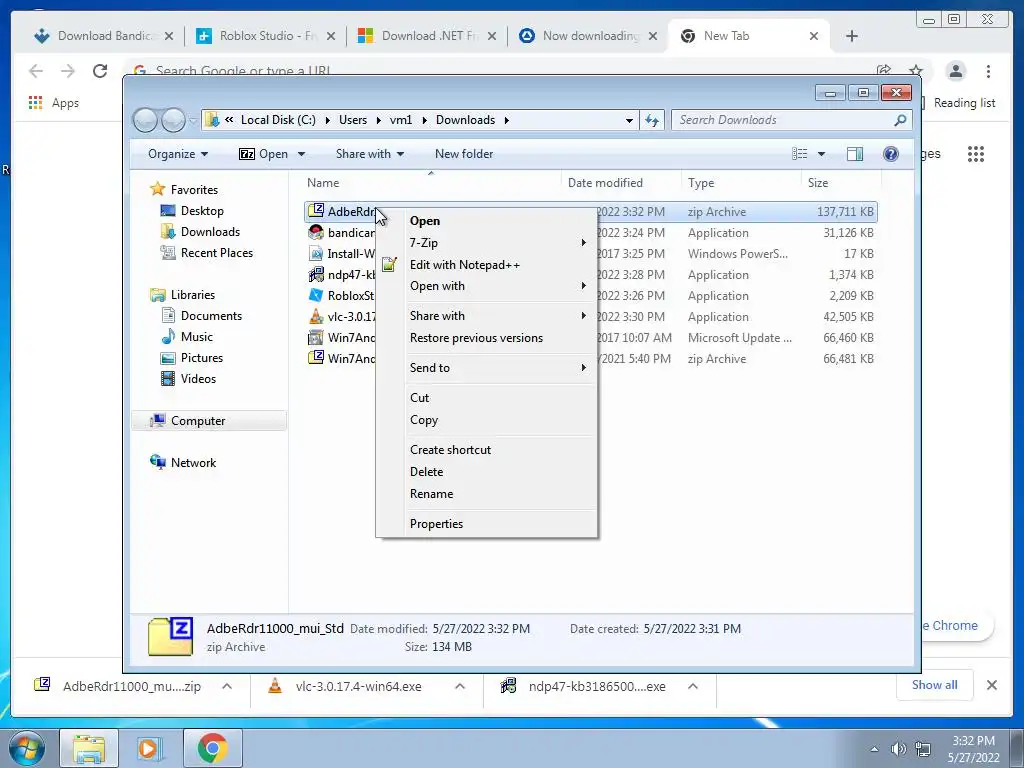Screen dimensions: 1024x768
Task: Click the Win7And Microsoft Update file icon
Action: (x=316, y=338)
